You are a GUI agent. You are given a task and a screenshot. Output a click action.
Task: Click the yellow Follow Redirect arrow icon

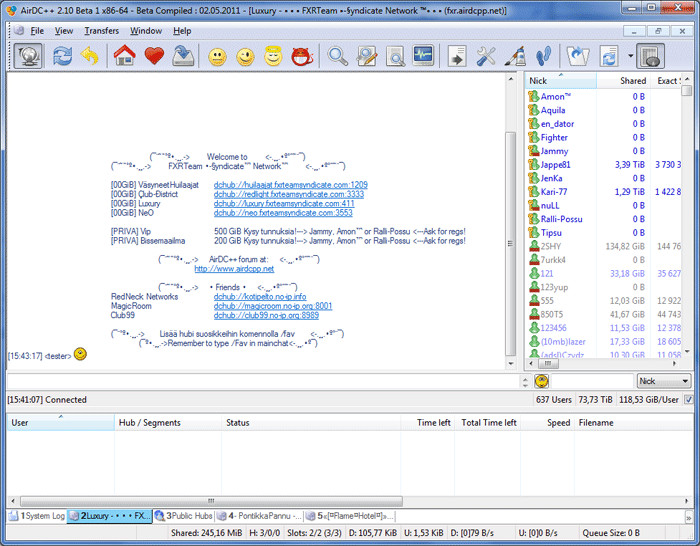pos(90,56)
